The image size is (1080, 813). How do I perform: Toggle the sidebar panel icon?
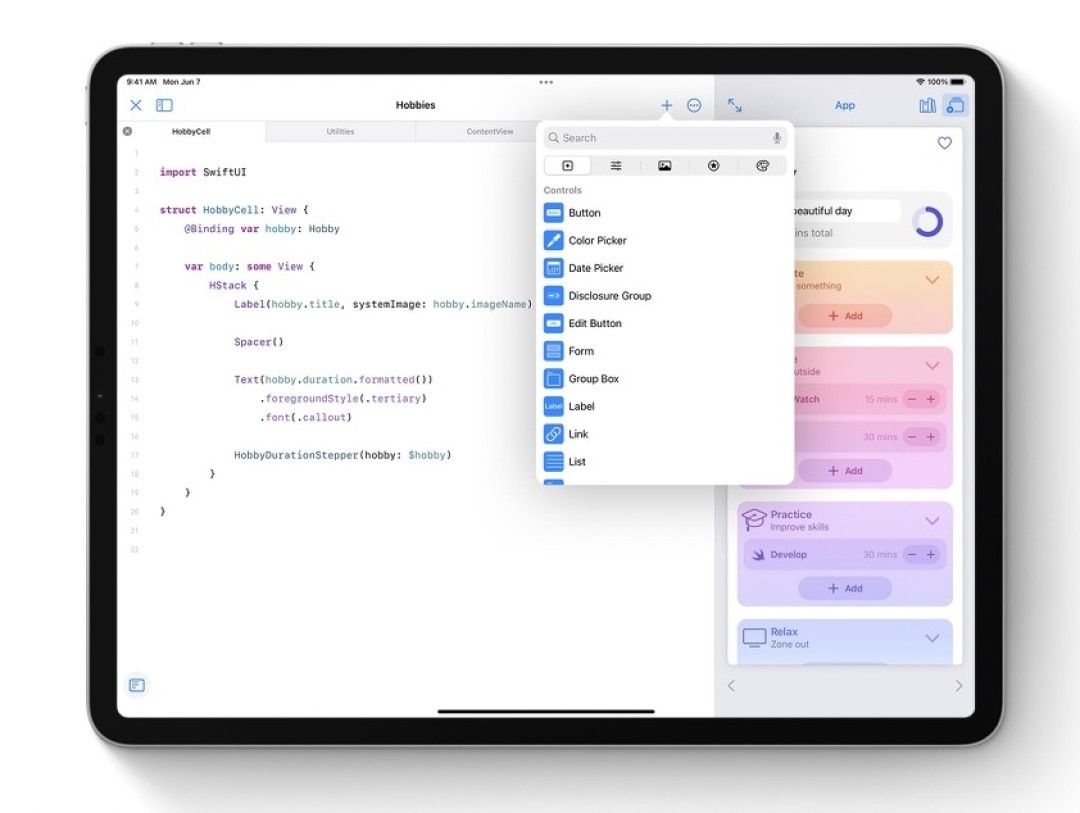pos(164,105)
